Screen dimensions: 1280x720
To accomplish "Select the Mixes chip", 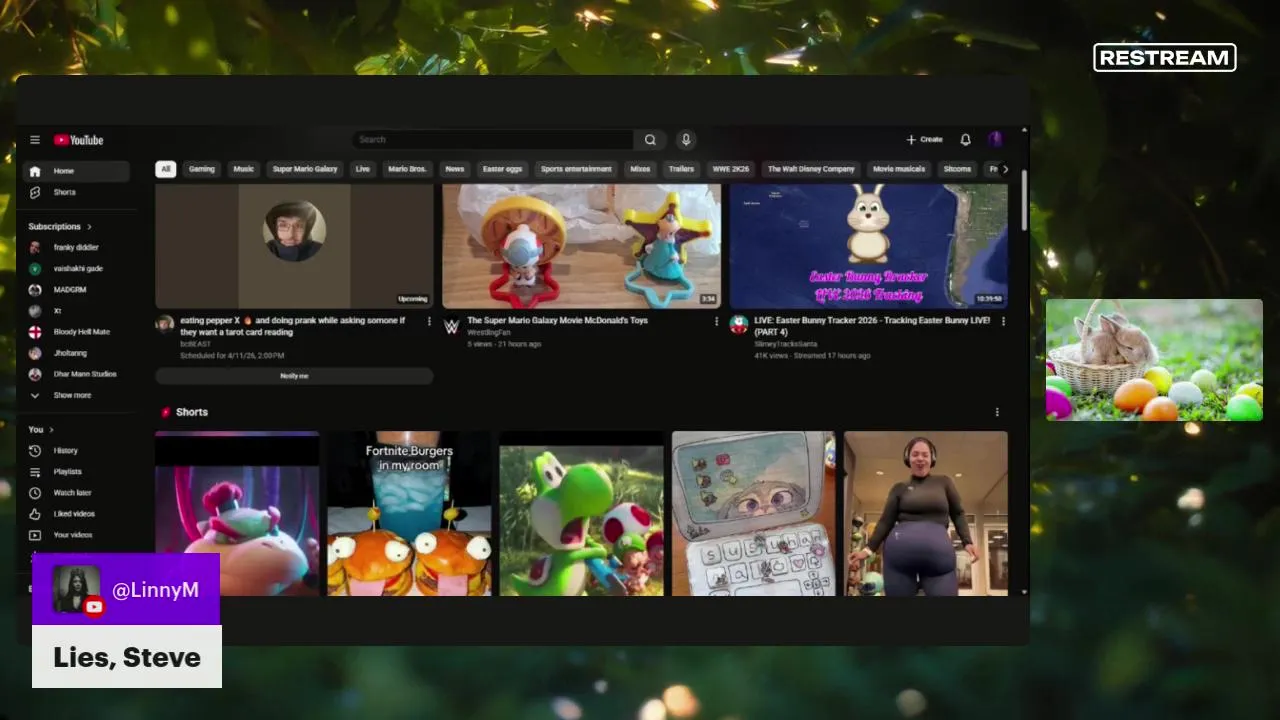I will click(640, 169).
